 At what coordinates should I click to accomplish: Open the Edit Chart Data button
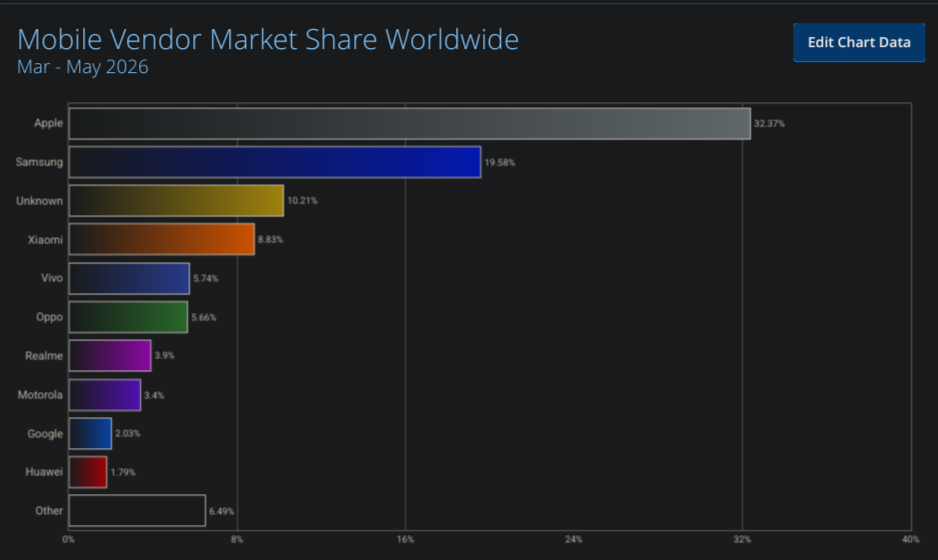859,42
